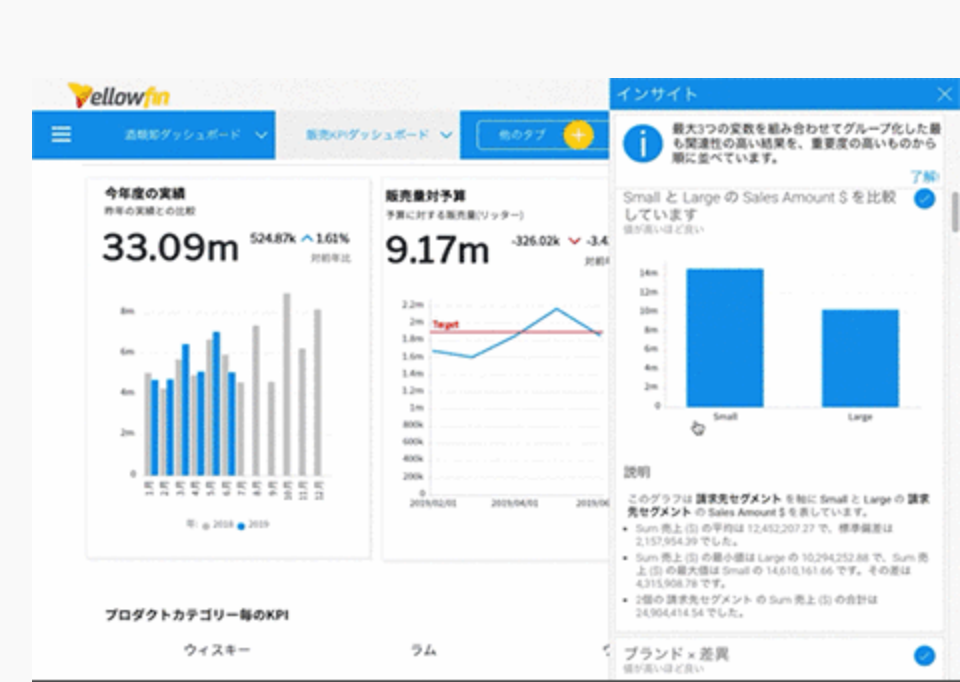Image resolution: width=960 pixels, height=682 pixels.
Task: Open the hamburger menu in the top bar
Action: [x=61, y=135]
